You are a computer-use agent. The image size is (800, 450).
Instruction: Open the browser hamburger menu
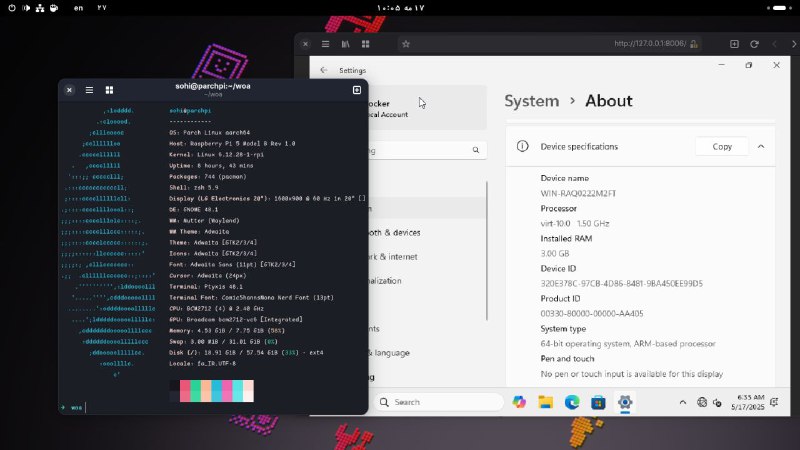[x=325, y=44]
